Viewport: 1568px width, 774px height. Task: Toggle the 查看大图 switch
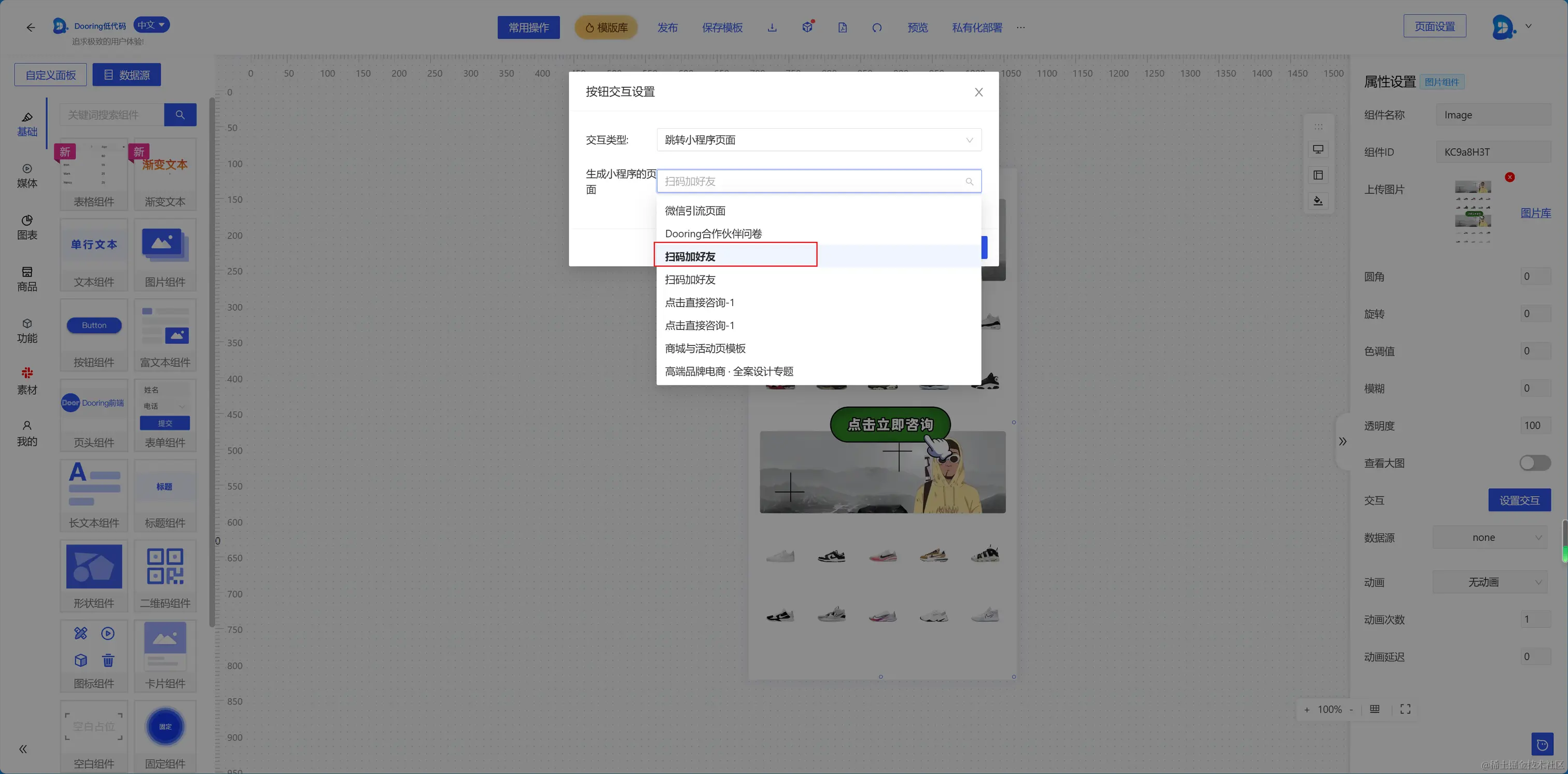[x=1534, y=463]
